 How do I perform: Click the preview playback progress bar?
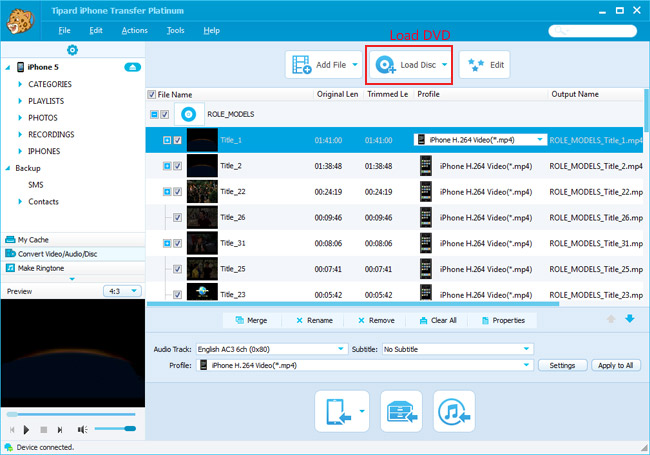pyautogui.click(x=71, y=414)
